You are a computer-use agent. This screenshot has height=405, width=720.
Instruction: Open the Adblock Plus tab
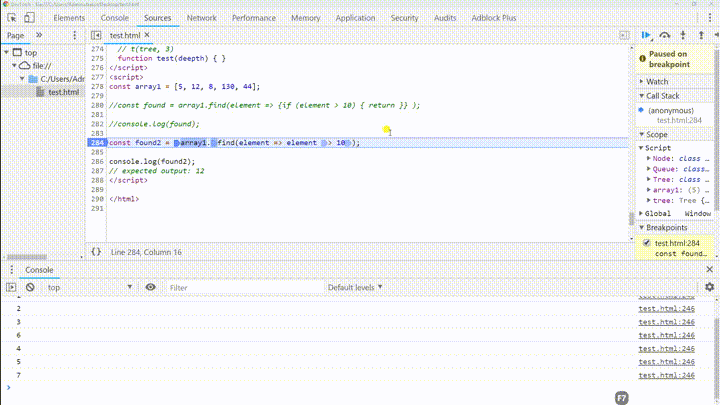click(x=494, y=18)
